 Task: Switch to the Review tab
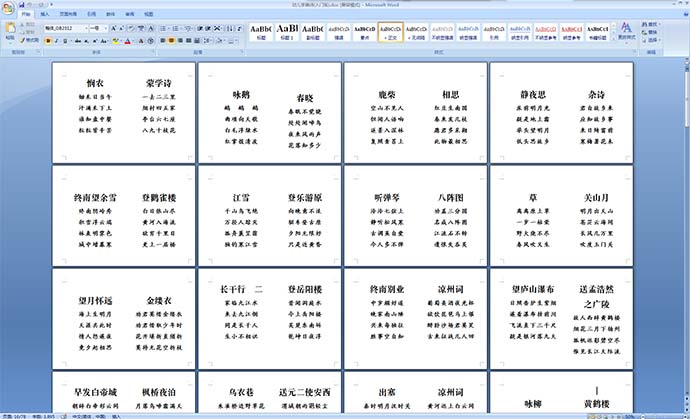coord(130,14)
